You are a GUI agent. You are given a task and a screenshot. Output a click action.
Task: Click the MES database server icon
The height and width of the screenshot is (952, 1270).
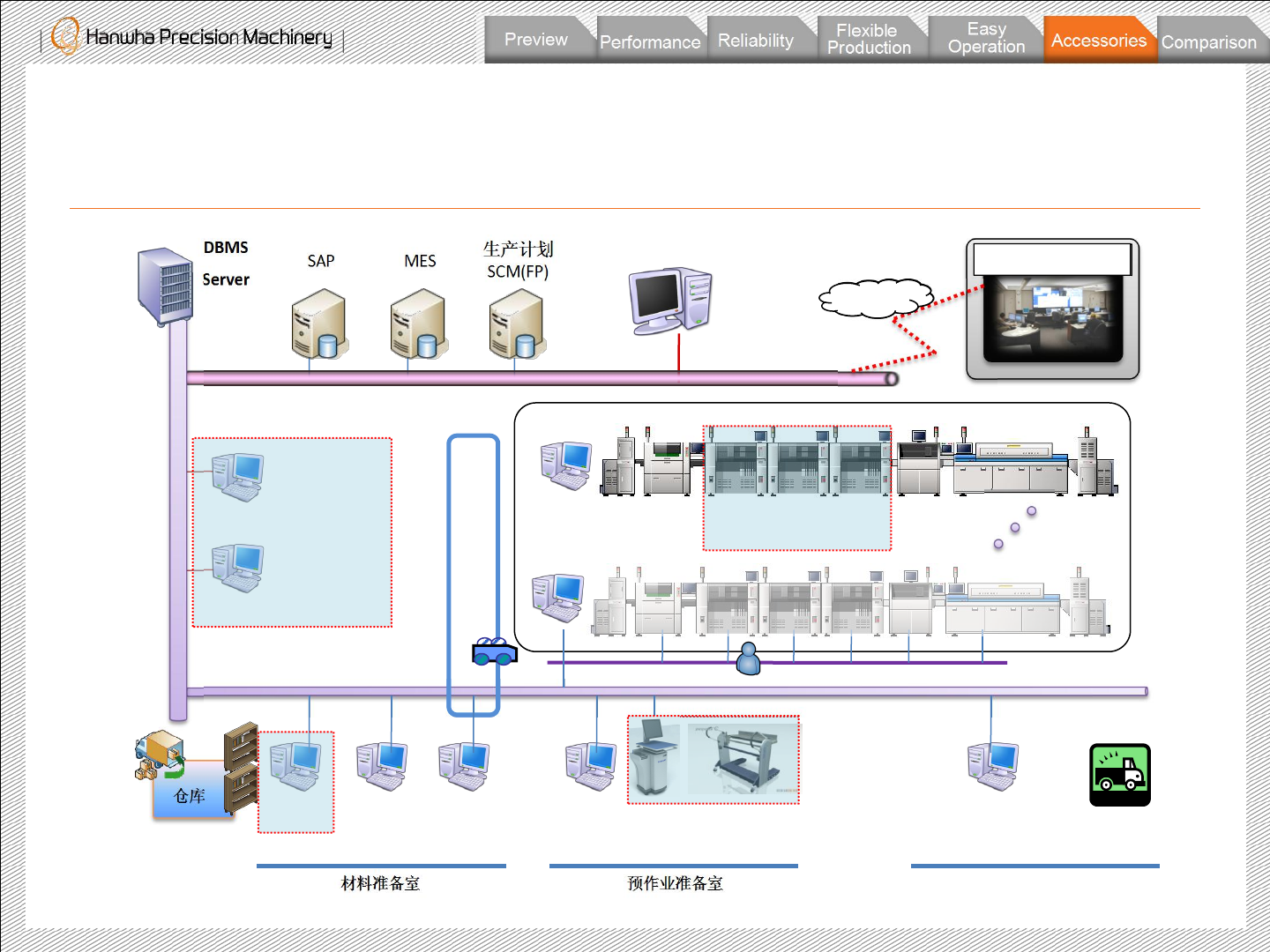(x=419, y=324)
